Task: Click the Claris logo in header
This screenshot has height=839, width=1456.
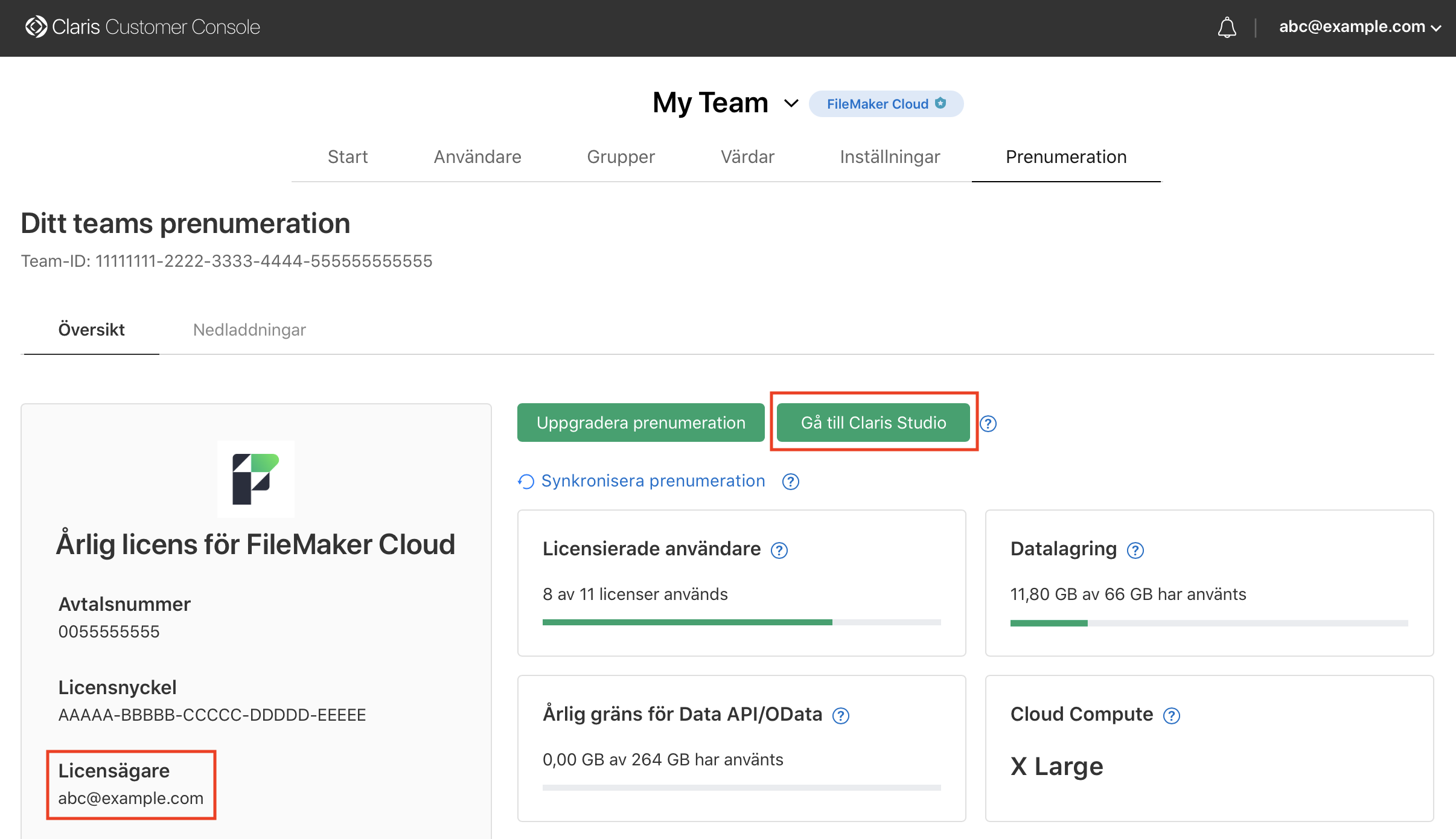Action: pos(36,27)
